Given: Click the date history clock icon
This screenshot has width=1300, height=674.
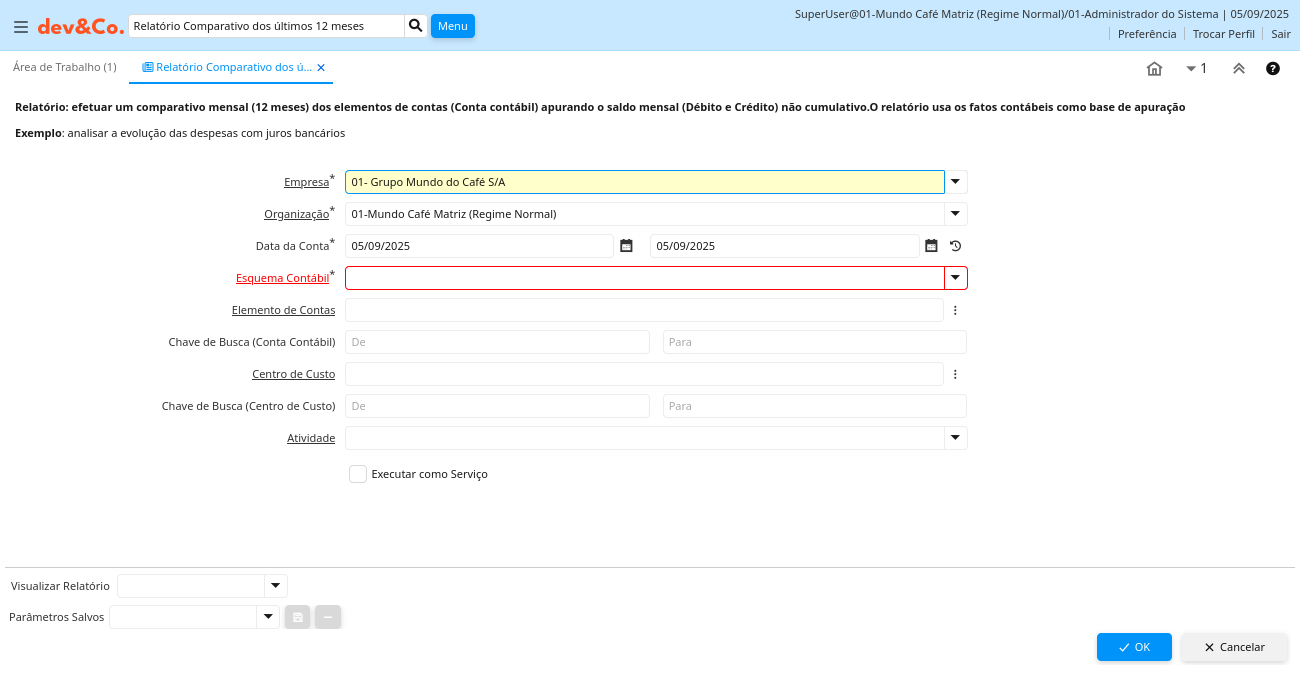Looking at the screenshot, I should pyautogui.click(x=955, y=246).
